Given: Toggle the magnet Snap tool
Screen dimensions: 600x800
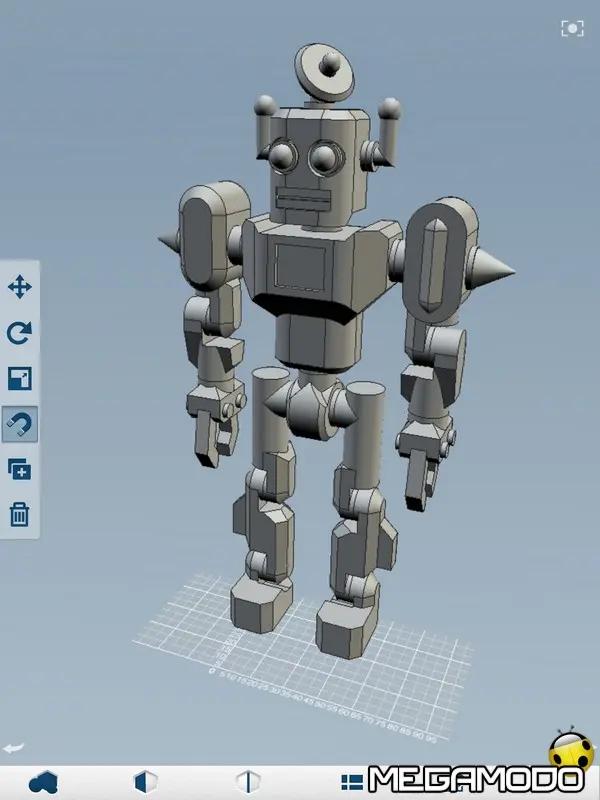Looking at the screenshot, I should pyautogui.click(x=20, y=424).
